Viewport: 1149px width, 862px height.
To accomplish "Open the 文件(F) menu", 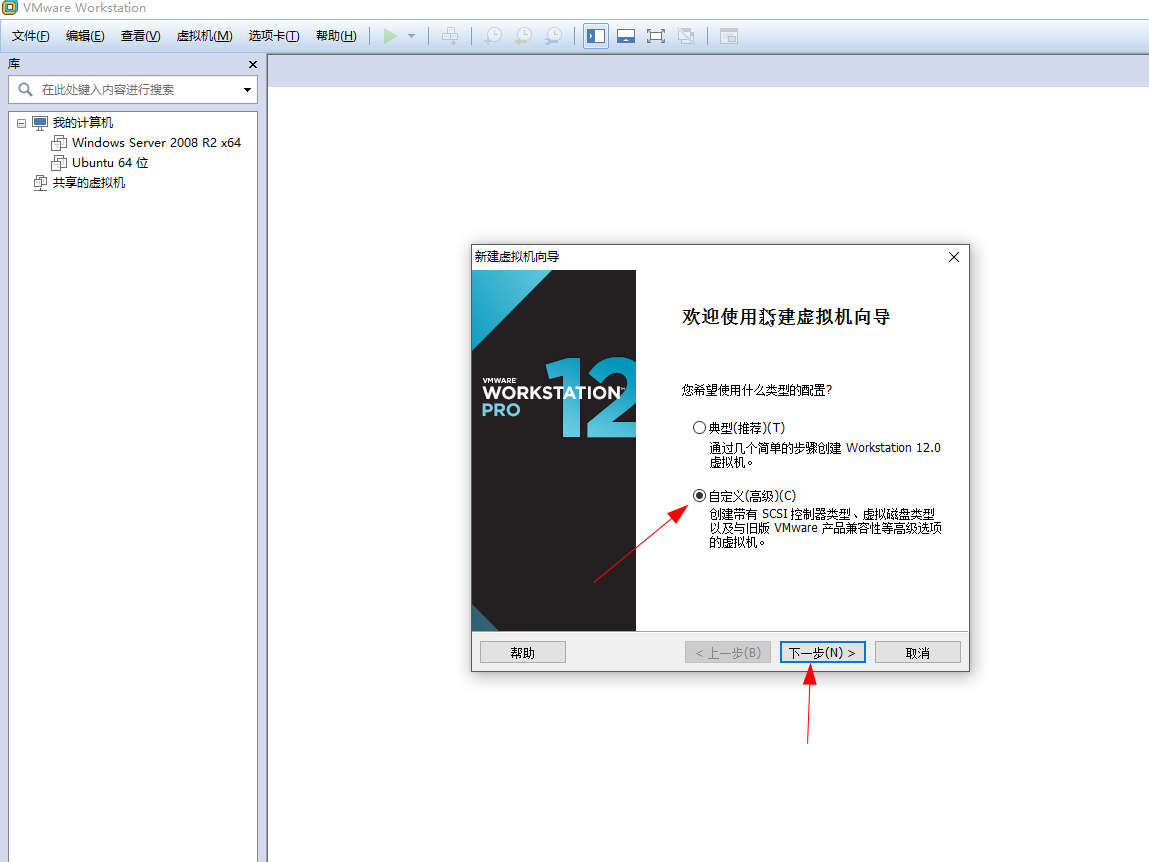I will (x=30, y=36).
